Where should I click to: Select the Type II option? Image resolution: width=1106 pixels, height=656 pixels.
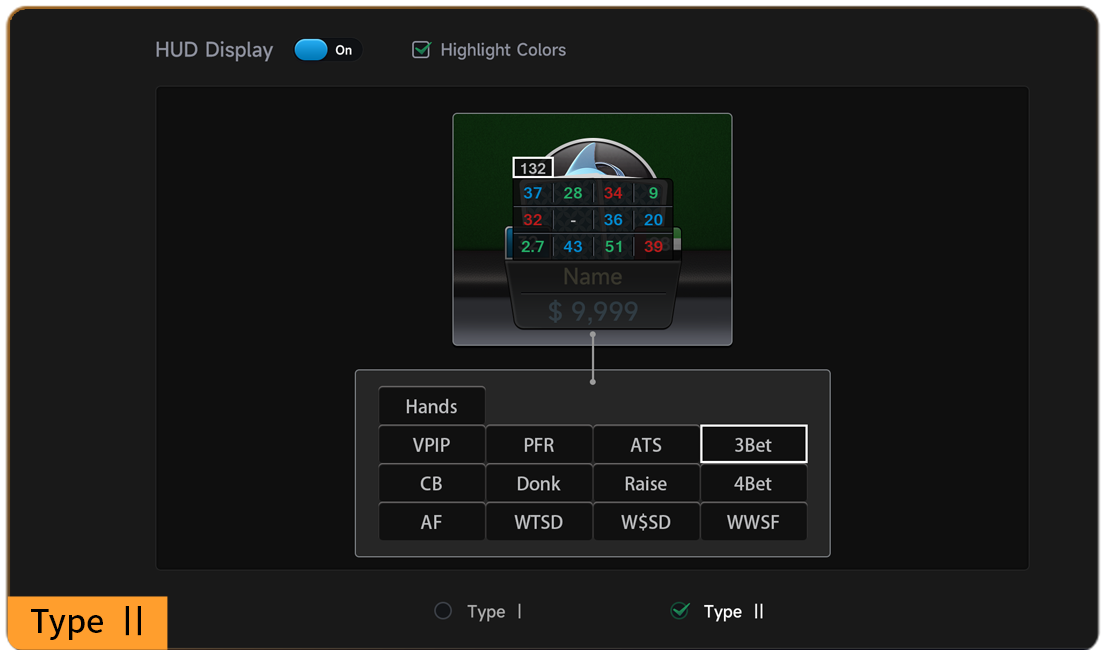pyautogui.click(x=680, y=611)
